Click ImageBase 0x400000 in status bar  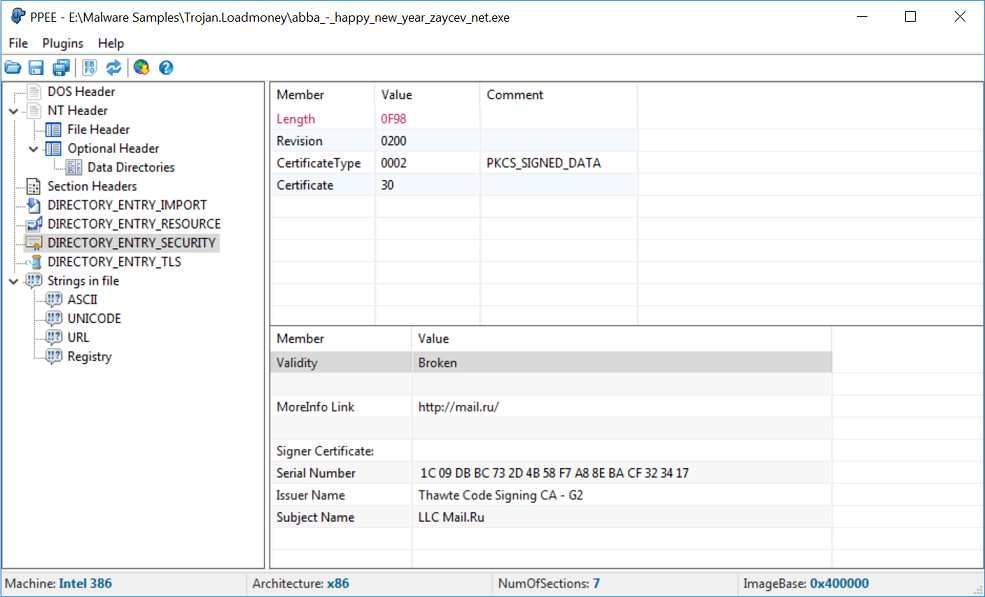pyautogui.click(x=806, y=583)
